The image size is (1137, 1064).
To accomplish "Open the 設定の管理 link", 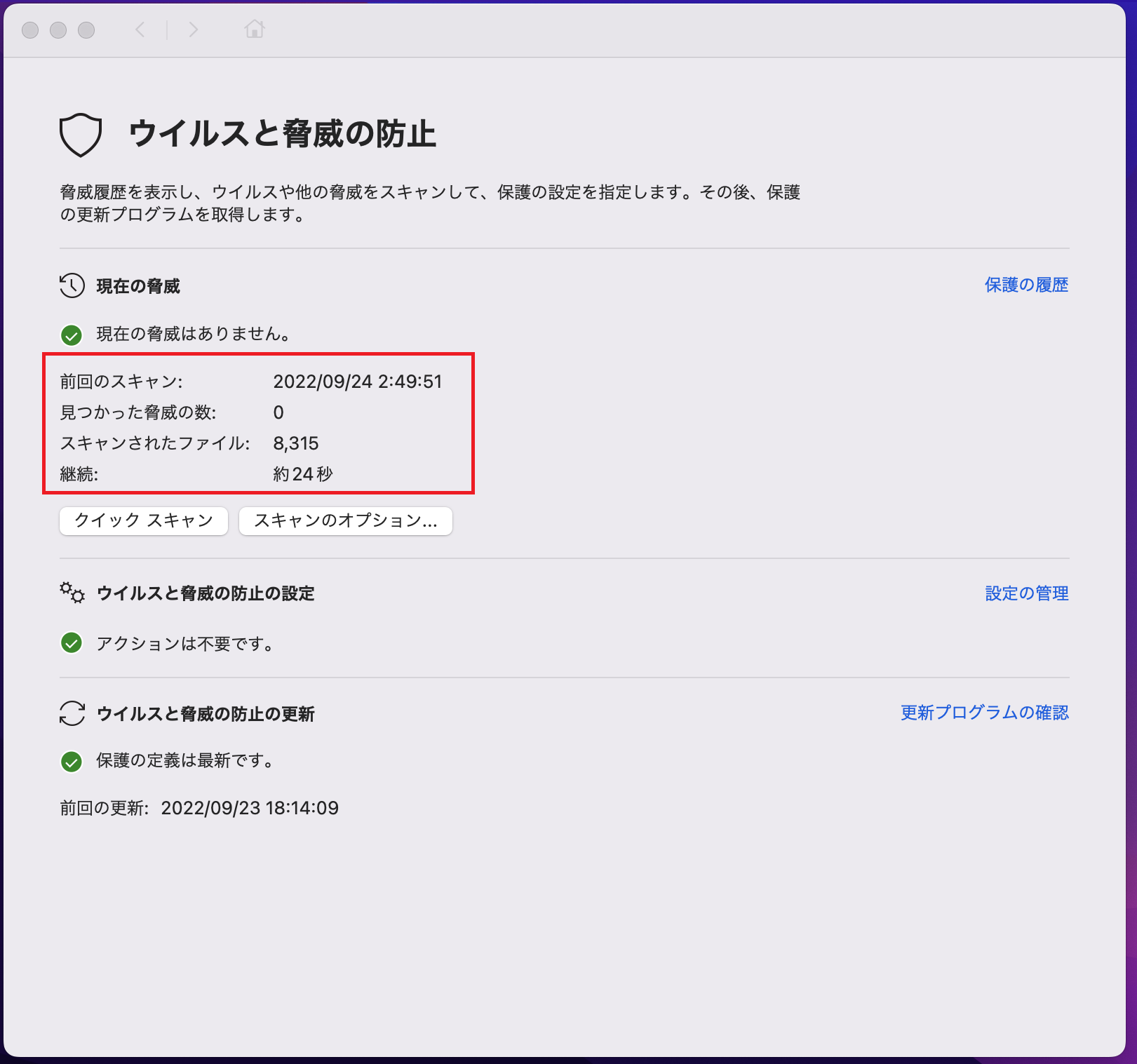I will (x=1027, y=593).
